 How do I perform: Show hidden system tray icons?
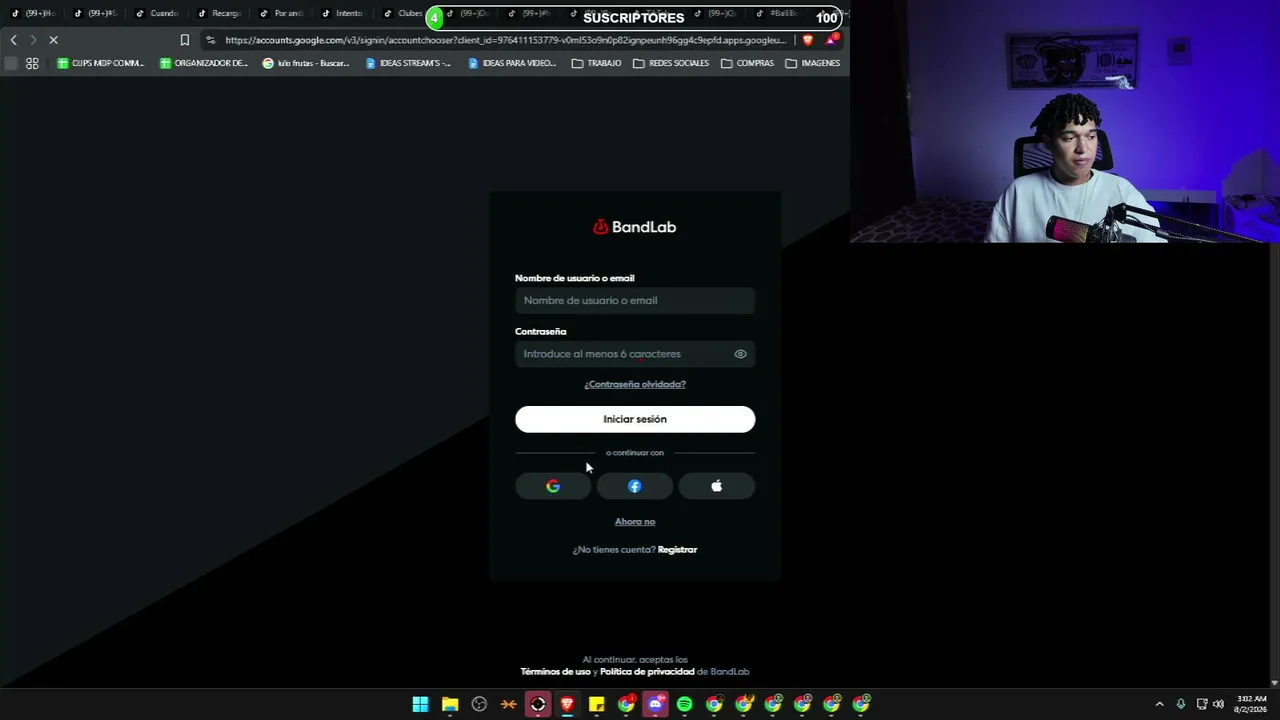pos(1160,704)
